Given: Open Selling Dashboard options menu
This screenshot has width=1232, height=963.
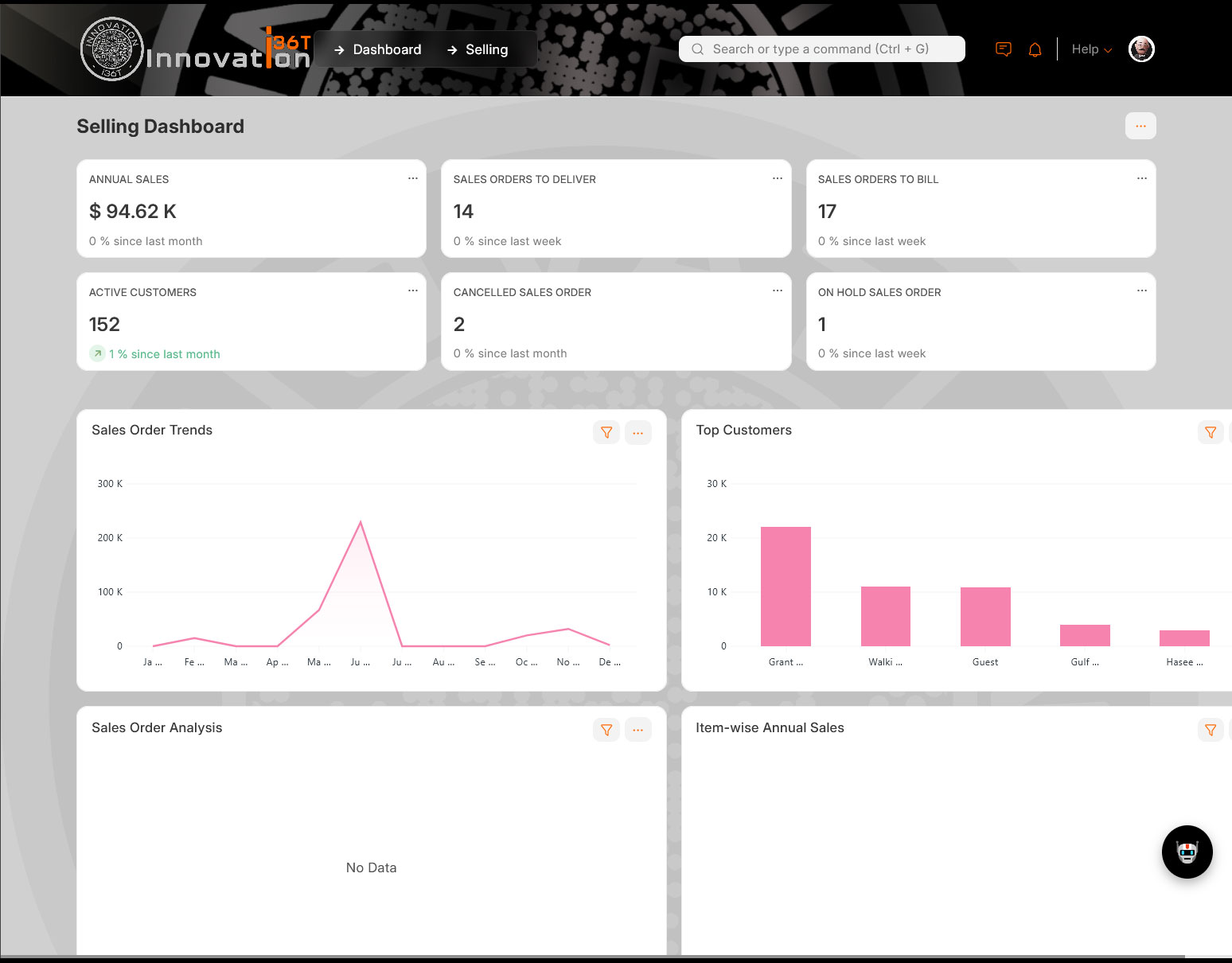Looking at the screenshot, I should pyautogui.click(x=1140, y=126).
